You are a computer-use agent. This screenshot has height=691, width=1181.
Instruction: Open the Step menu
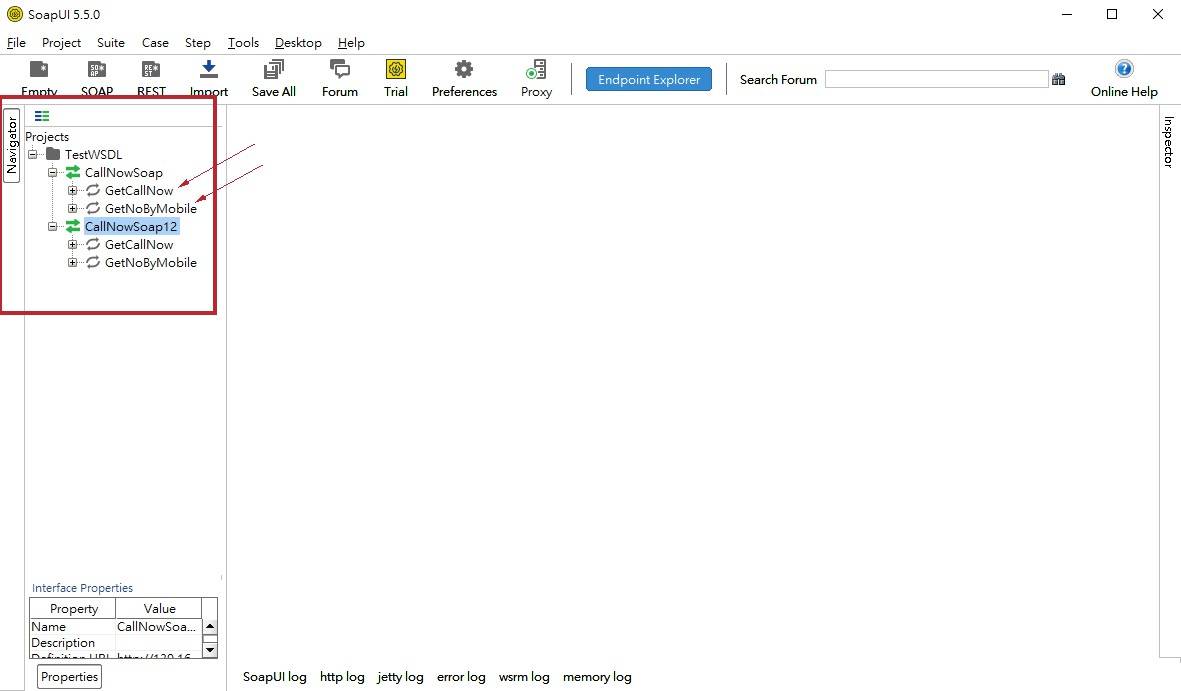[198, 43]
